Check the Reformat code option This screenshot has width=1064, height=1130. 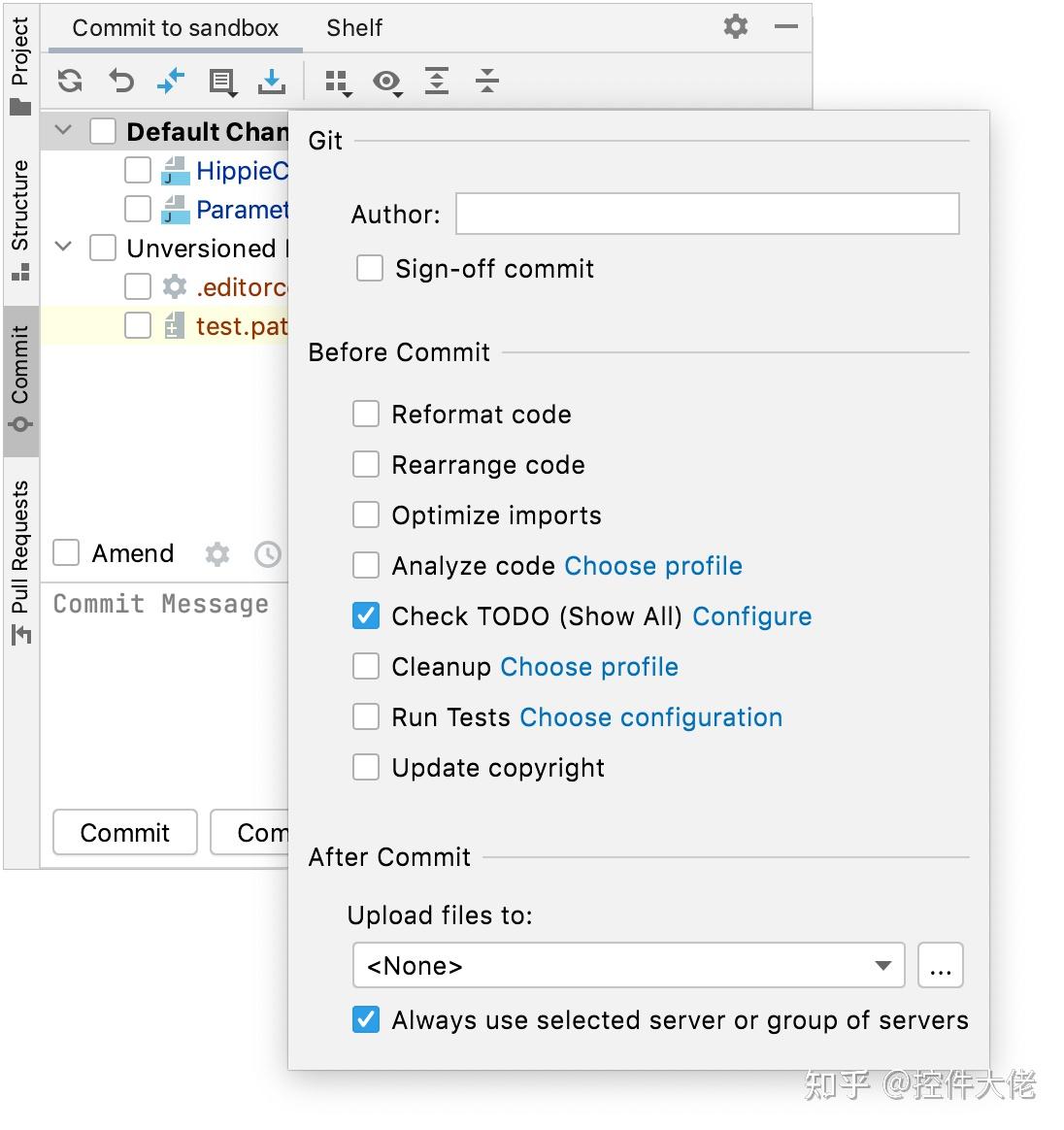click(365, 414)
